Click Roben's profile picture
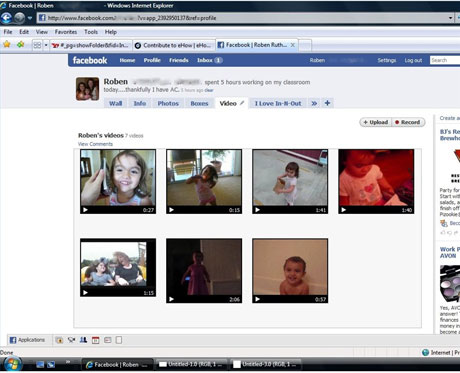The width and height of the screenshot is (460, 373). (87, 89)
